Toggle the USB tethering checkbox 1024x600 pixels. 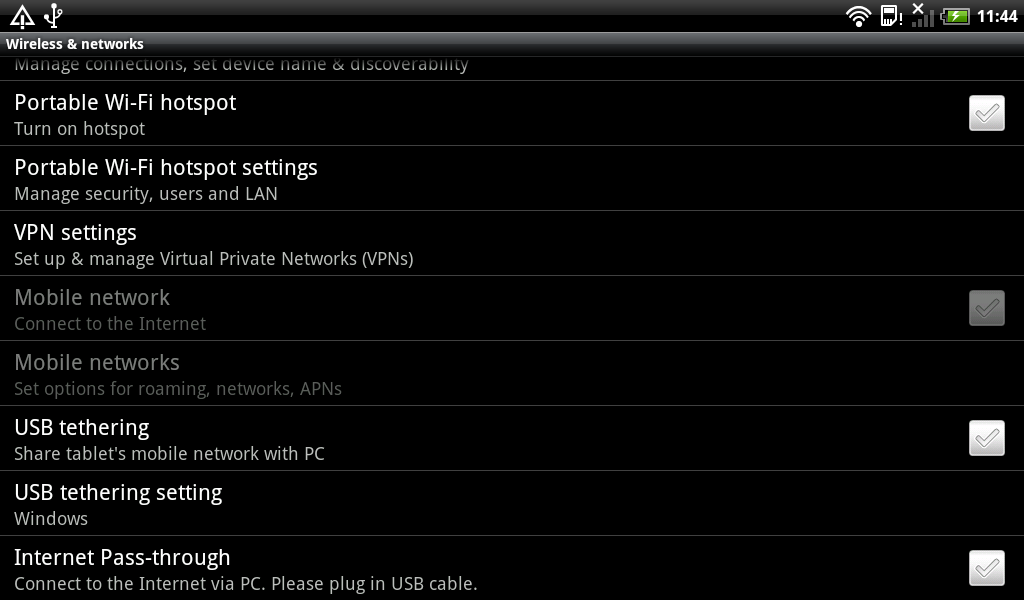point(986,438)
